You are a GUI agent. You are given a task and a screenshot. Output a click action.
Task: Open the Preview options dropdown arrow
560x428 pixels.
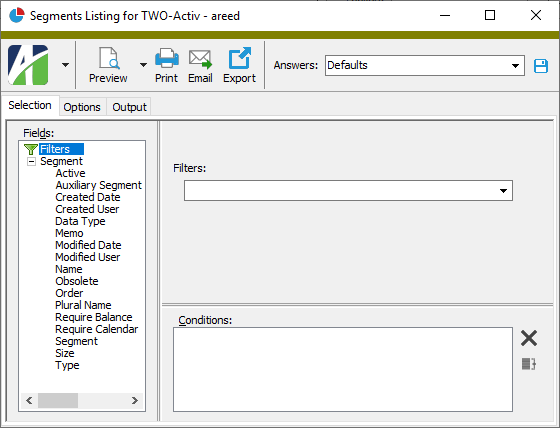click(x=143, y=65)
